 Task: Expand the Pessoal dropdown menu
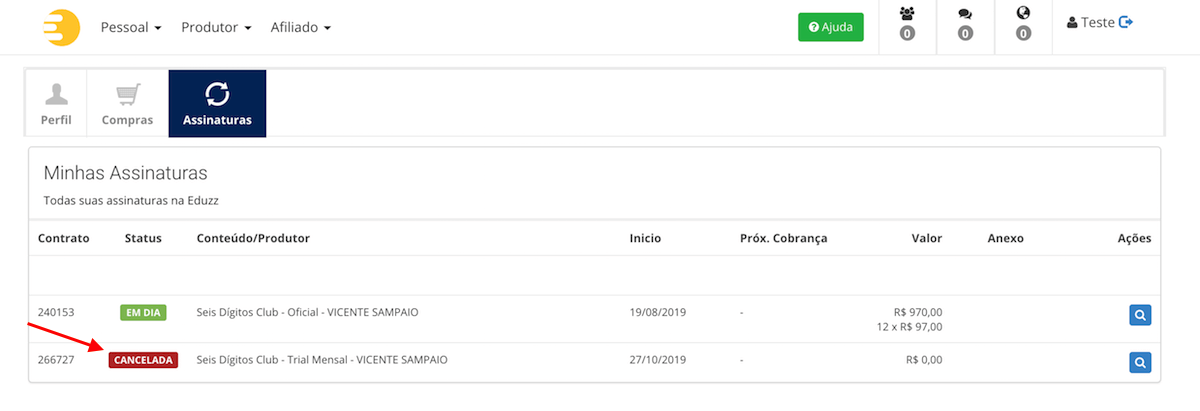click(131, 27)
